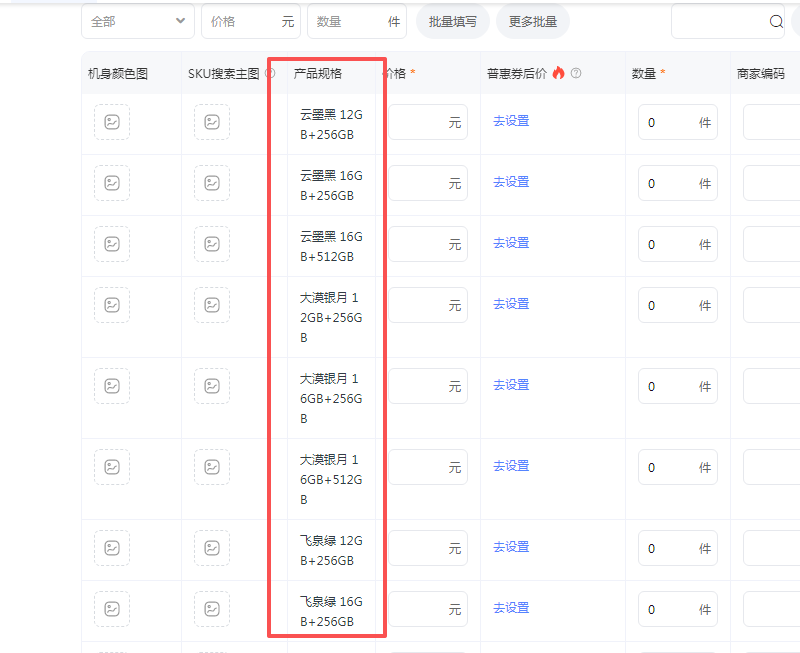Upload SKU search image for 大漠银月 12GB+256GB
This screenshot has height=653, width=800.
pos(212,305)
